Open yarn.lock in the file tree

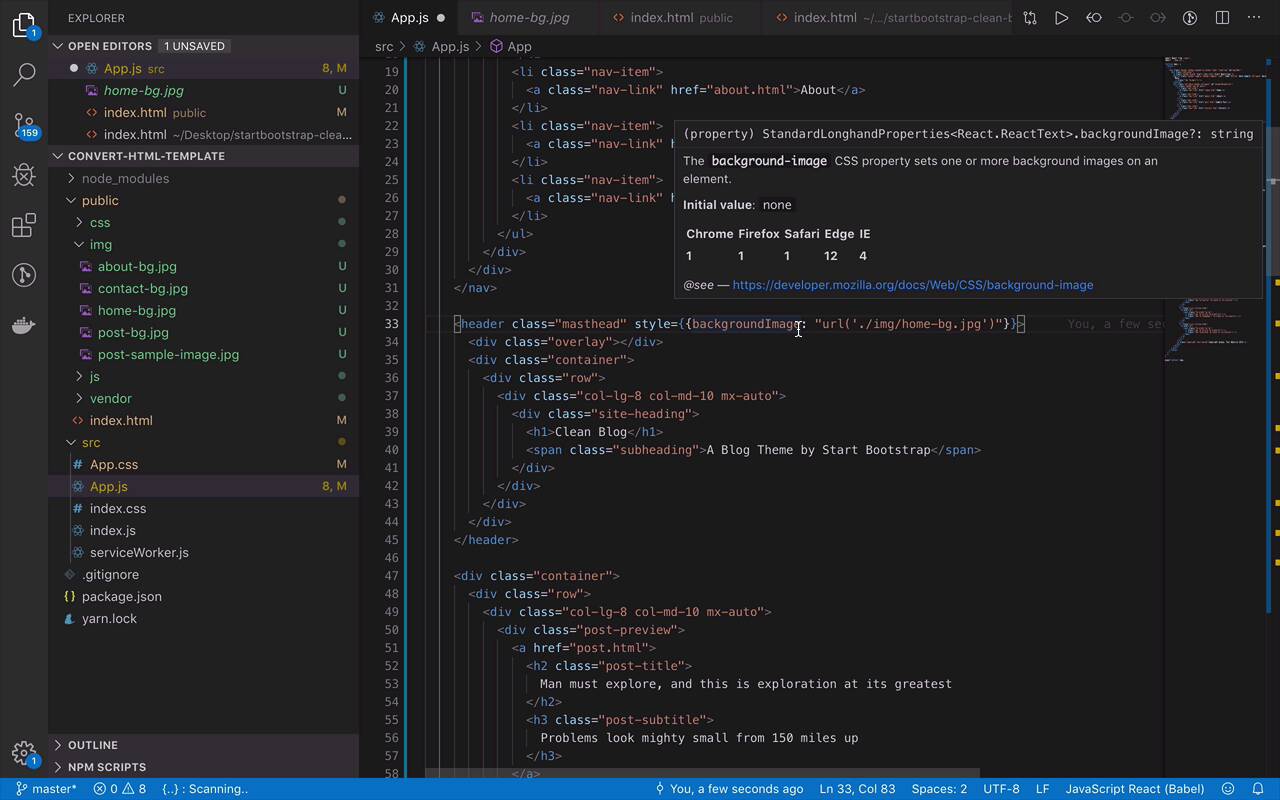(204, 618)
